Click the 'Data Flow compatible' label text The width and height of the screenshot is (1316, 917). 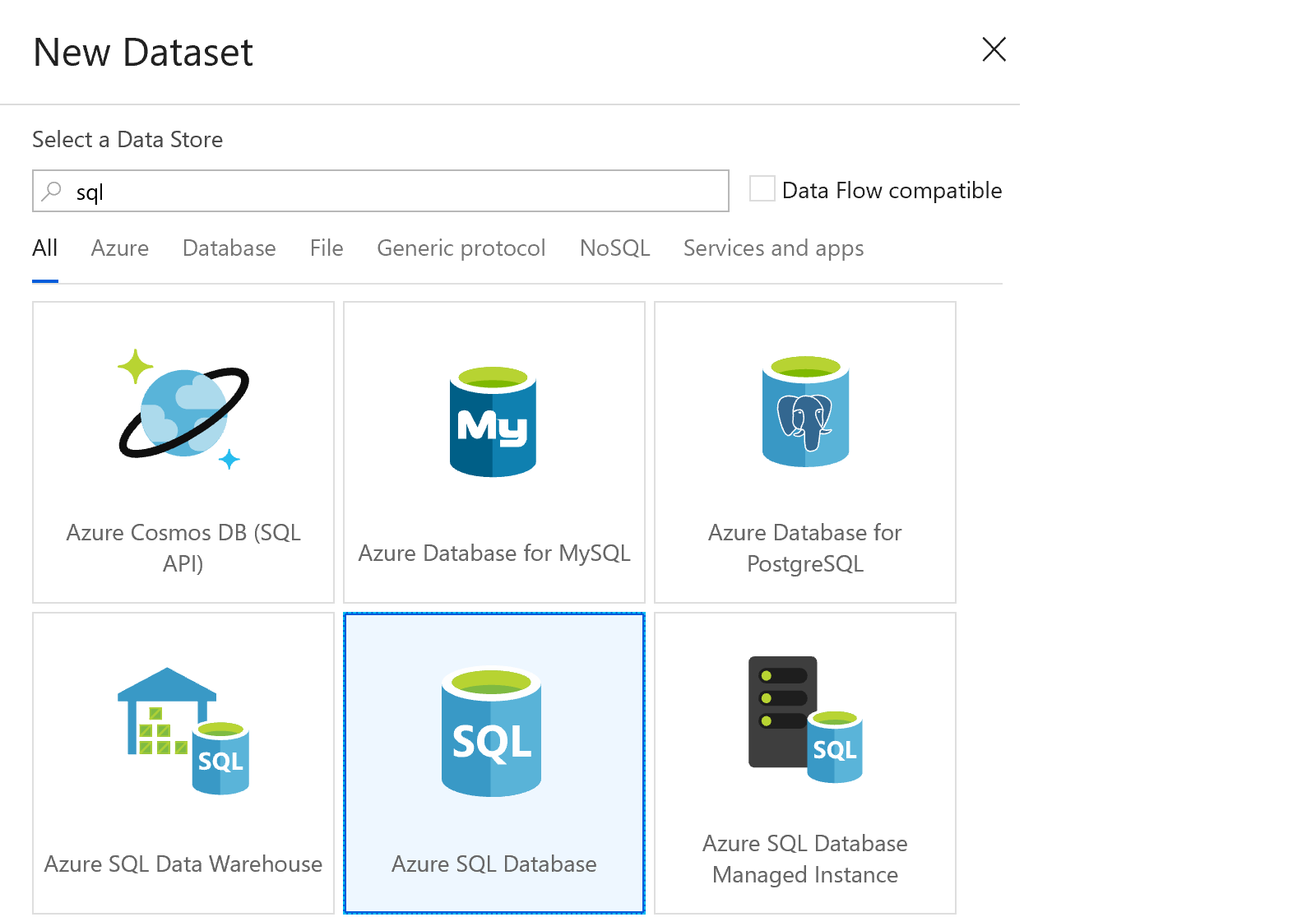(x=892, y=191)
